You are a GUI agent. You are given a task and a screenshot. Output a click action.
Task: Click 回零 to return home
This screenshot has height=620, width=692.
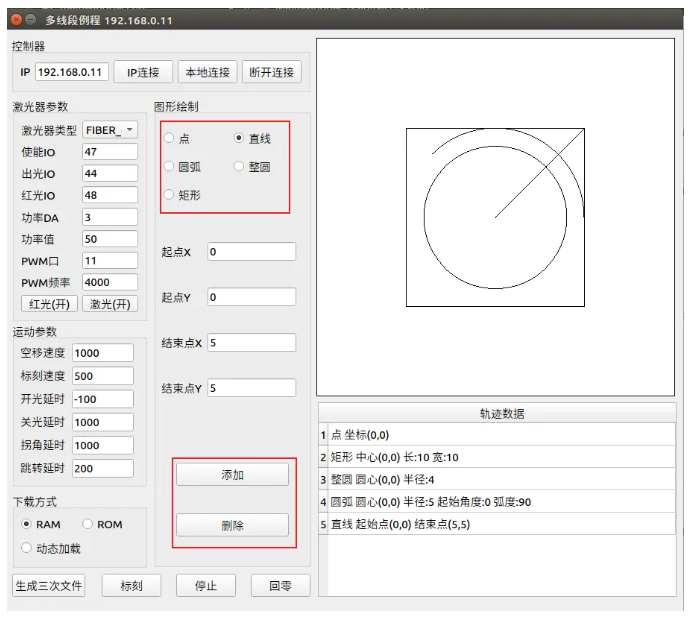point(280,586)
